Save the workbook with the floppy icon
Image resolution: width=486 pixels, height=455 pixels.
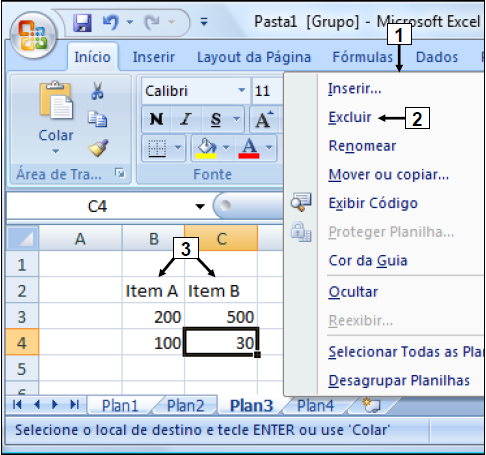click(82, 23)
